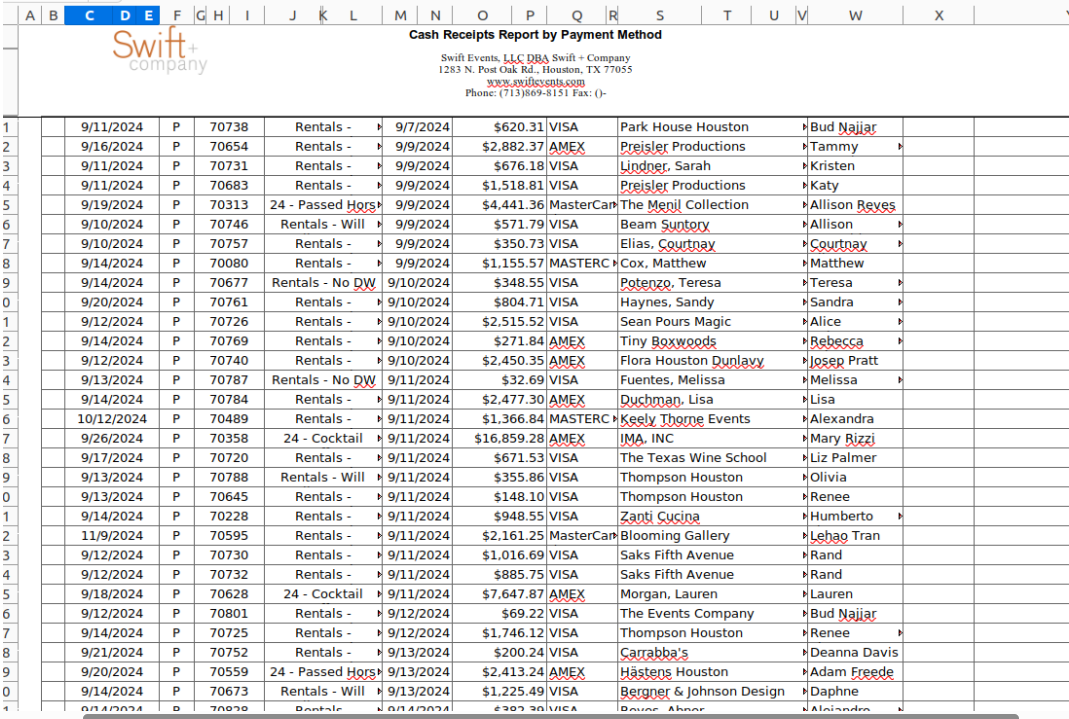Select cell The Texas Wine School
The image size is (1069, 719).
click(712, 457)
